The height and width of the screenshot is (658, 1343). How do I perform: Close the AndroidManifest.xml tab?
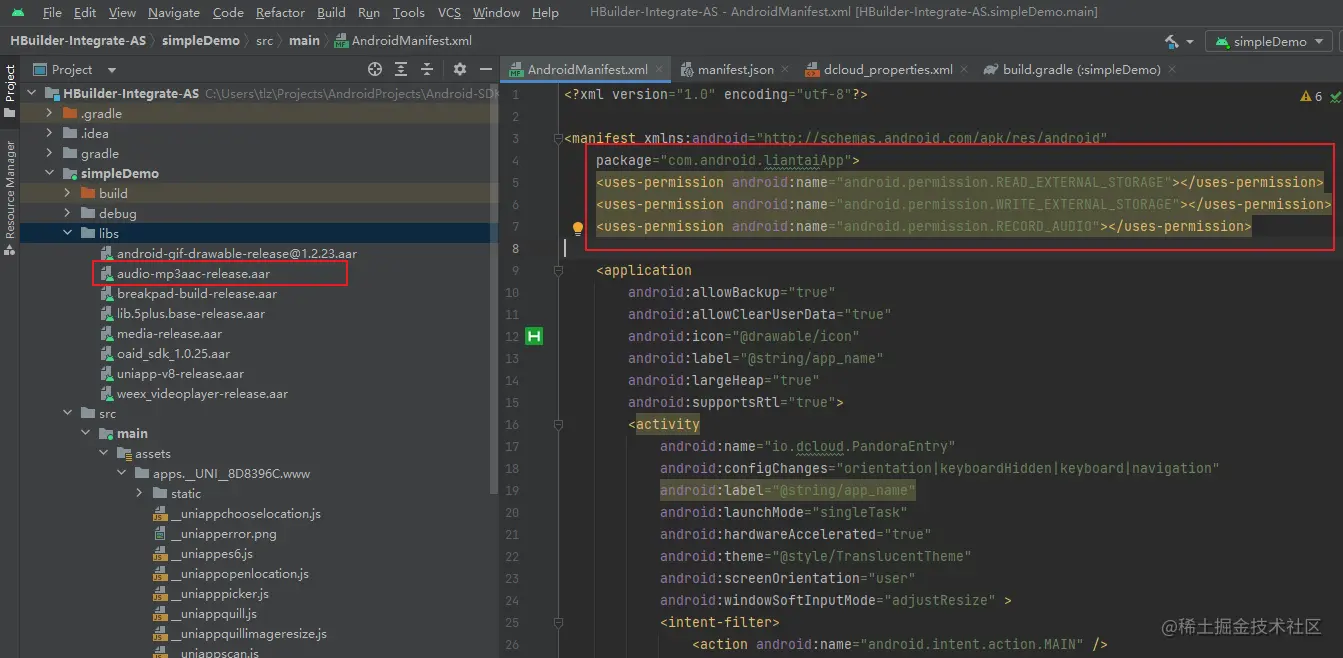(658, 70)
